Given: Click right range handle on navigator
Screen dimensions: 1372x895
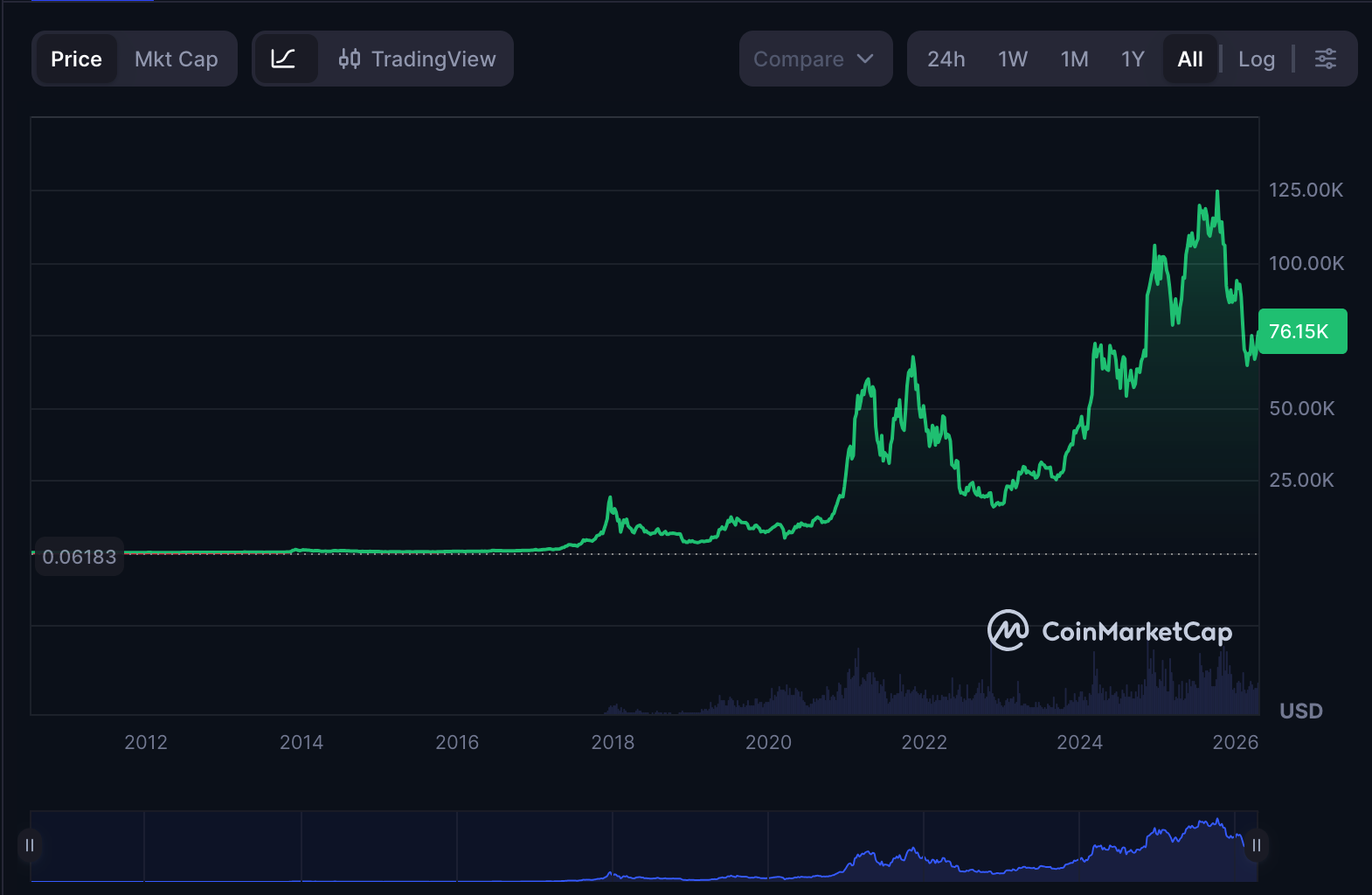Looking at the screenshot, I should 1256,845.
